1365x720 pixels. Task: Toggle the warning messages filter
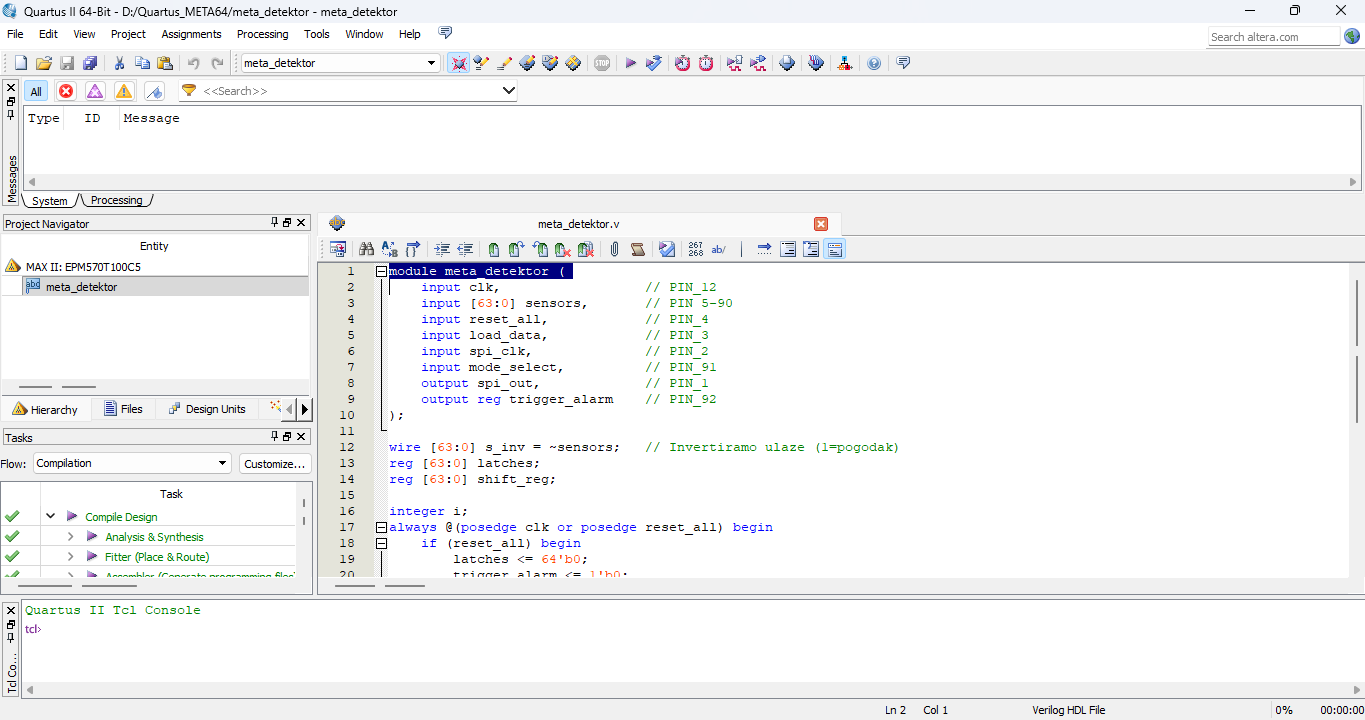tap(124, 91)
